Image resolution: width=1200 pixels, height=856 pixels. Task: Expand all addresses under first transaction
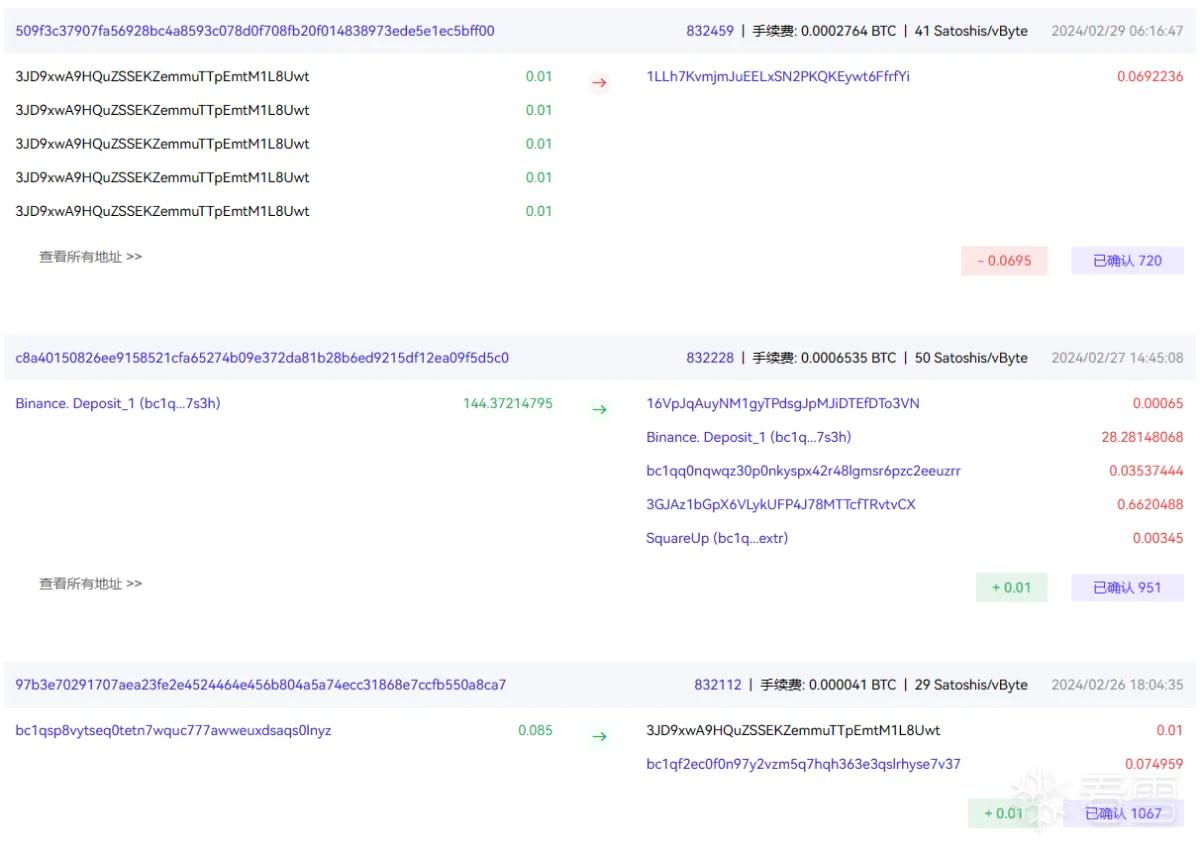click(x=91, y=257)
